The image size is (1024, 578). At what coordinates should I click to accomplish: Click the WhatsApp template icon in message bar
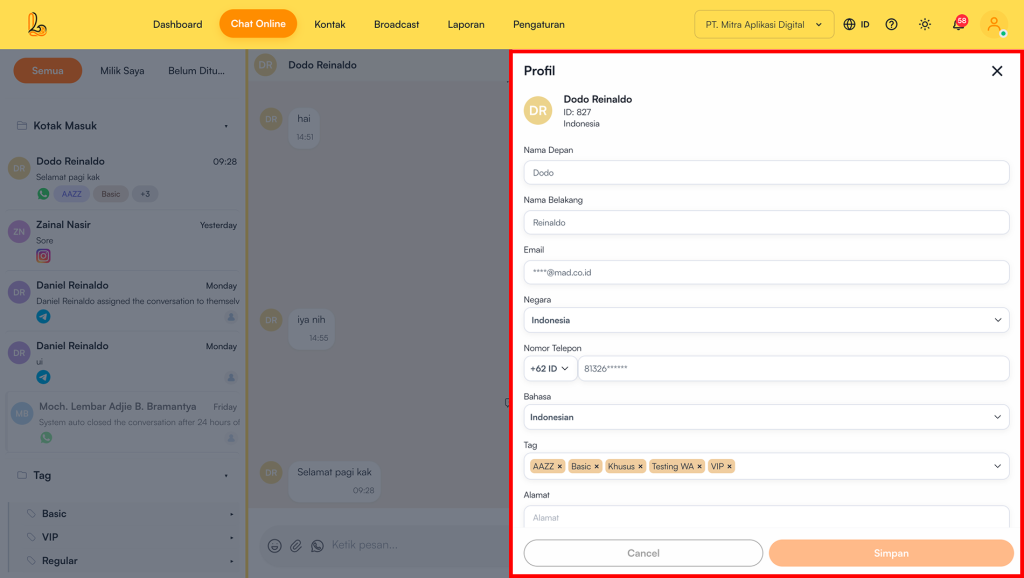pos(317,546)
